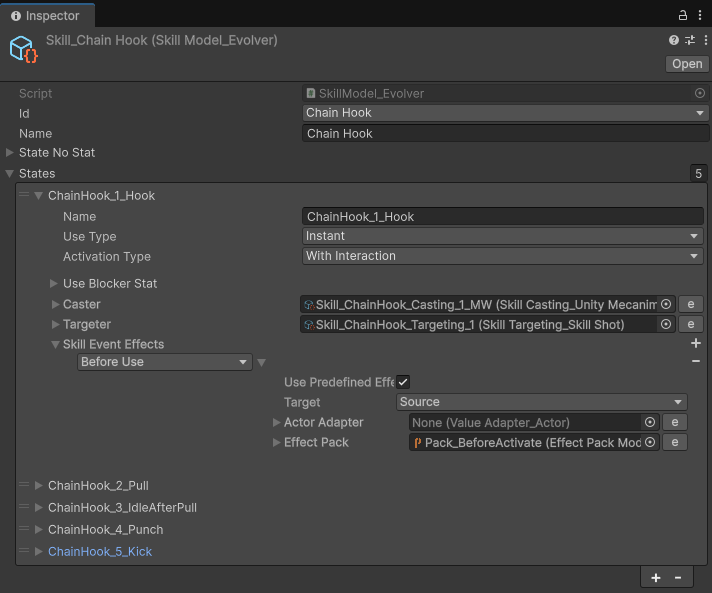Click the None (Value Adapter_Actor) field
This screenshot has width=712, height=593.
click(x=534, y=422)
